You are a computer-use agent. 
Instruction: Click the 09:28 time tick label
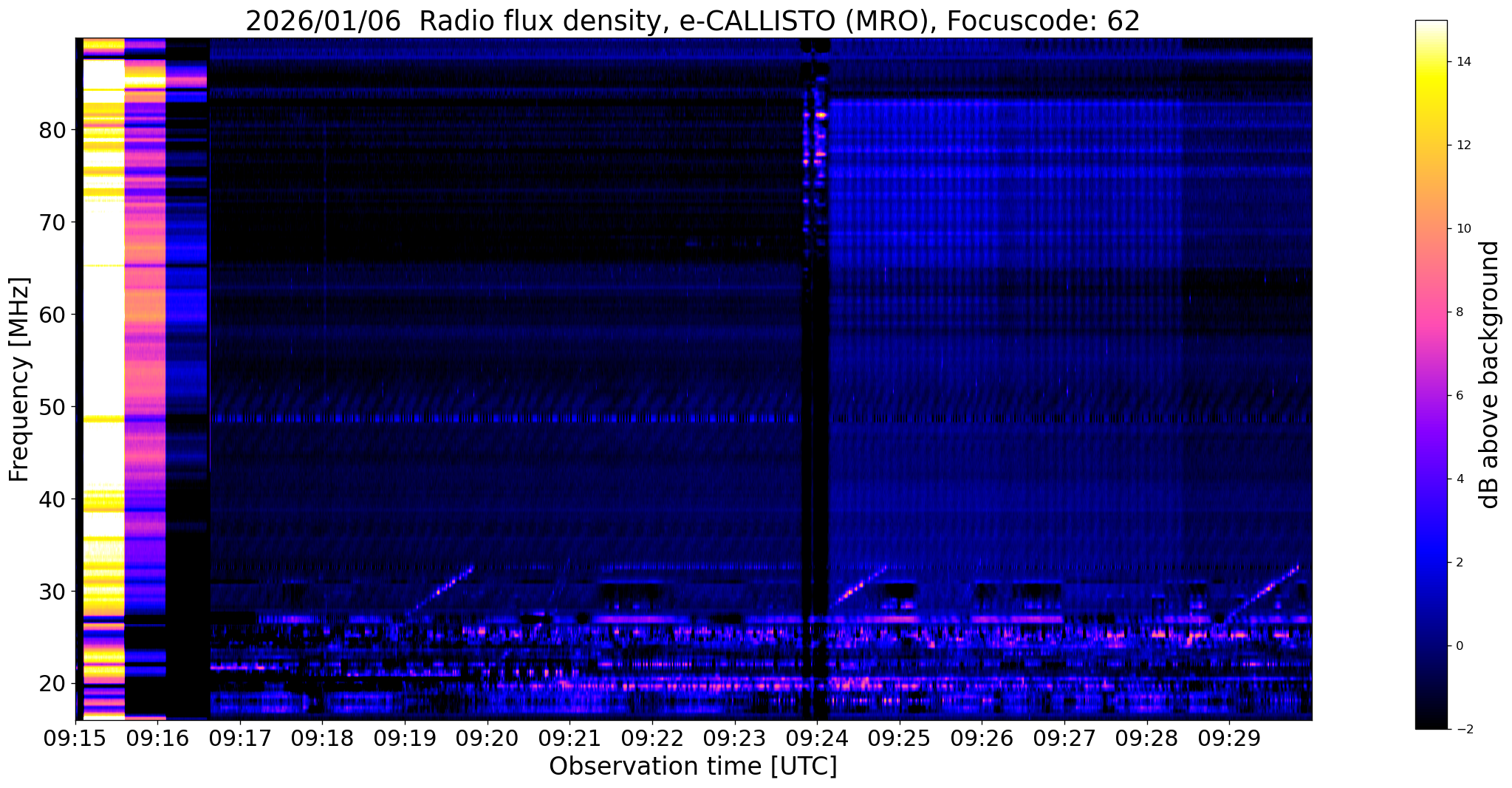[x=1146, y=738]
